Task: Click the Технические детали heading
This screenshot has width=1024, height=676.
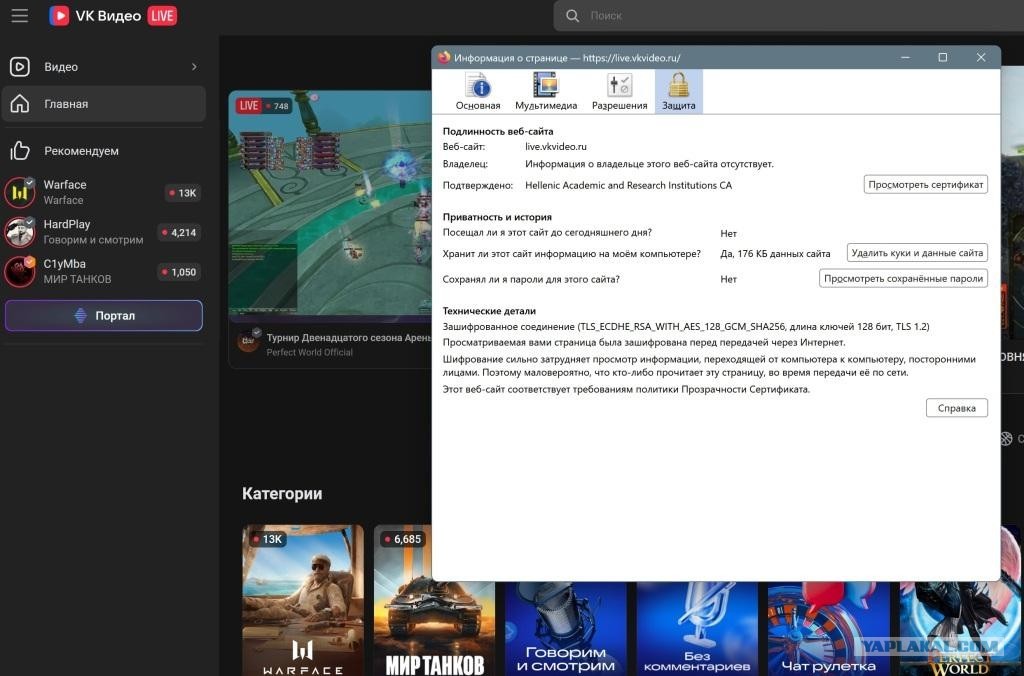Action: (489, 311)
